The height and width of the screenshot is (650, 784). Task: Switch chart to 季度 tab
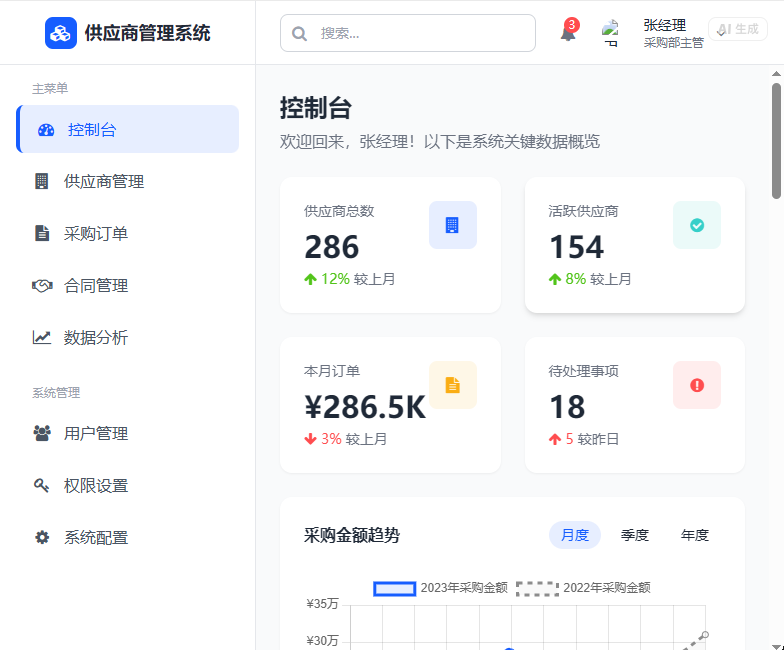(635, 535)
